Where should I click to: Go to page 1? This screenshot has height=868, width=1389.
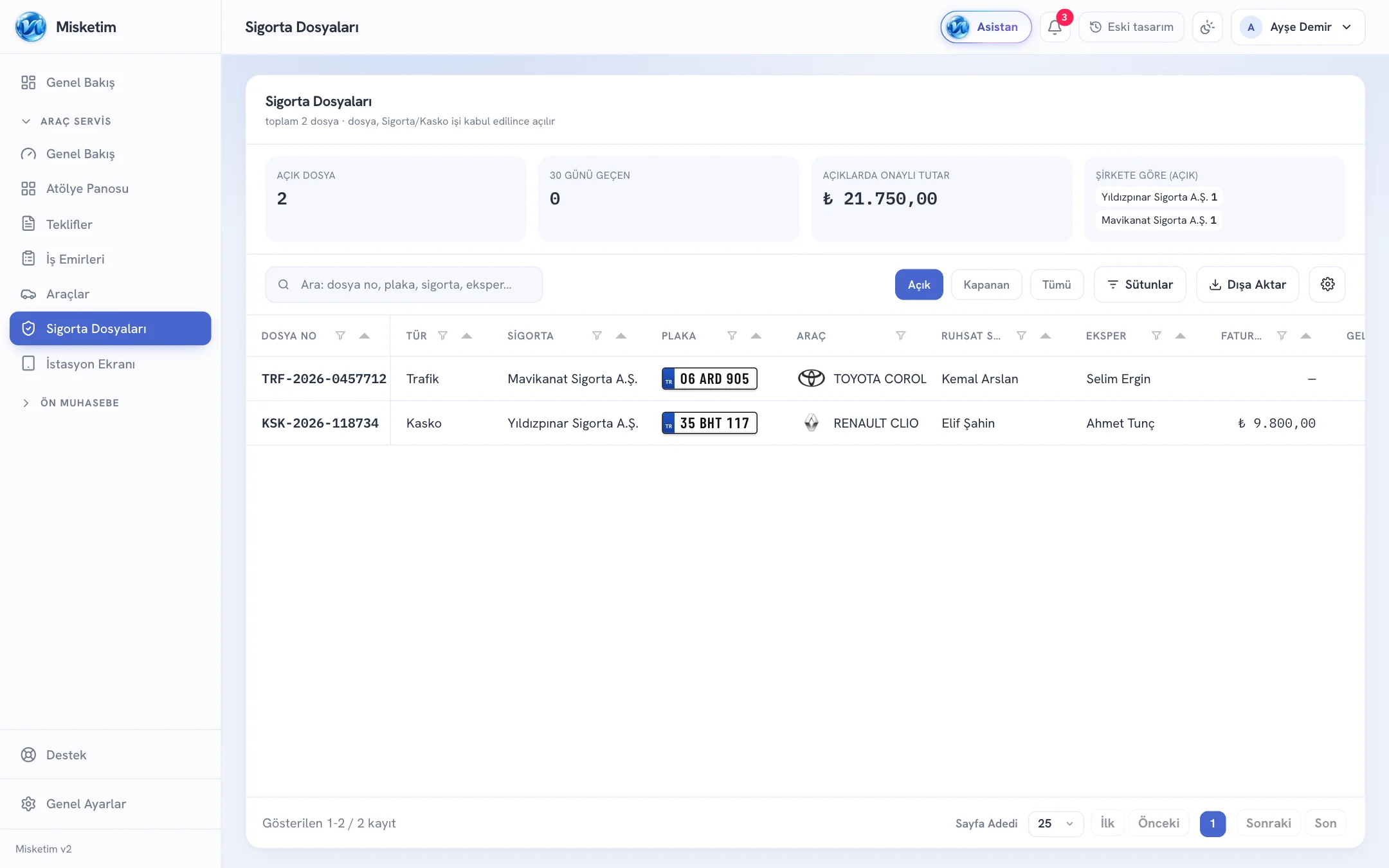(1213, 823)
